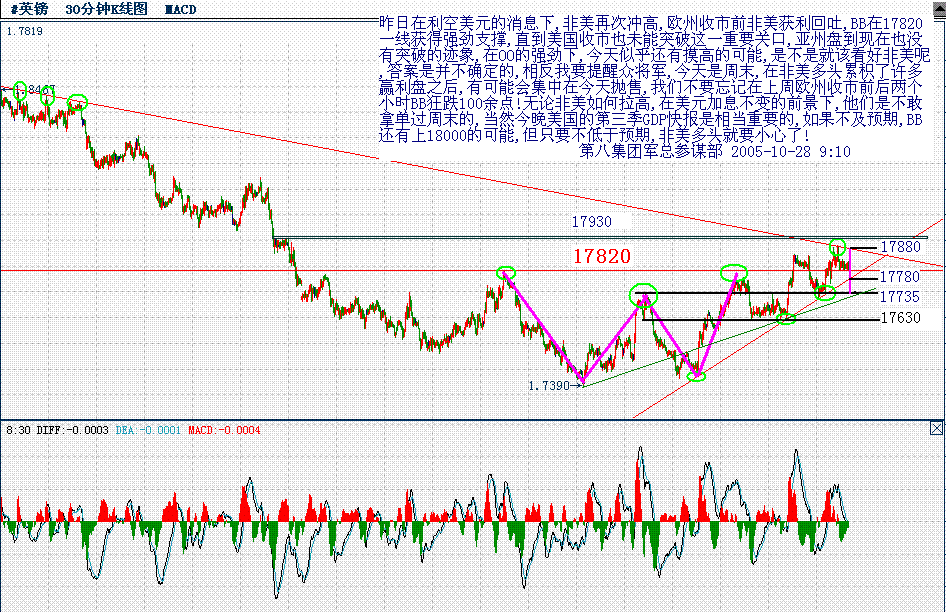Click the red 17820 level label
The image size is (946, 612).
pos(602,257)
